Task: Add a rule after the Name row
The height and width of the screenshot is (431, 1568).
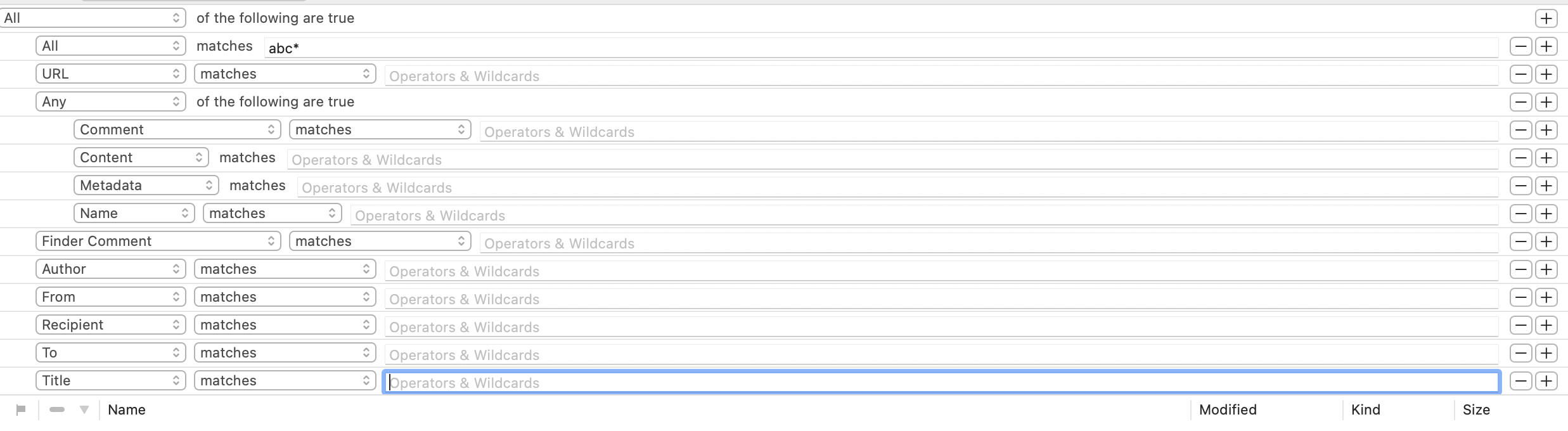Action: coord(1546,214)
